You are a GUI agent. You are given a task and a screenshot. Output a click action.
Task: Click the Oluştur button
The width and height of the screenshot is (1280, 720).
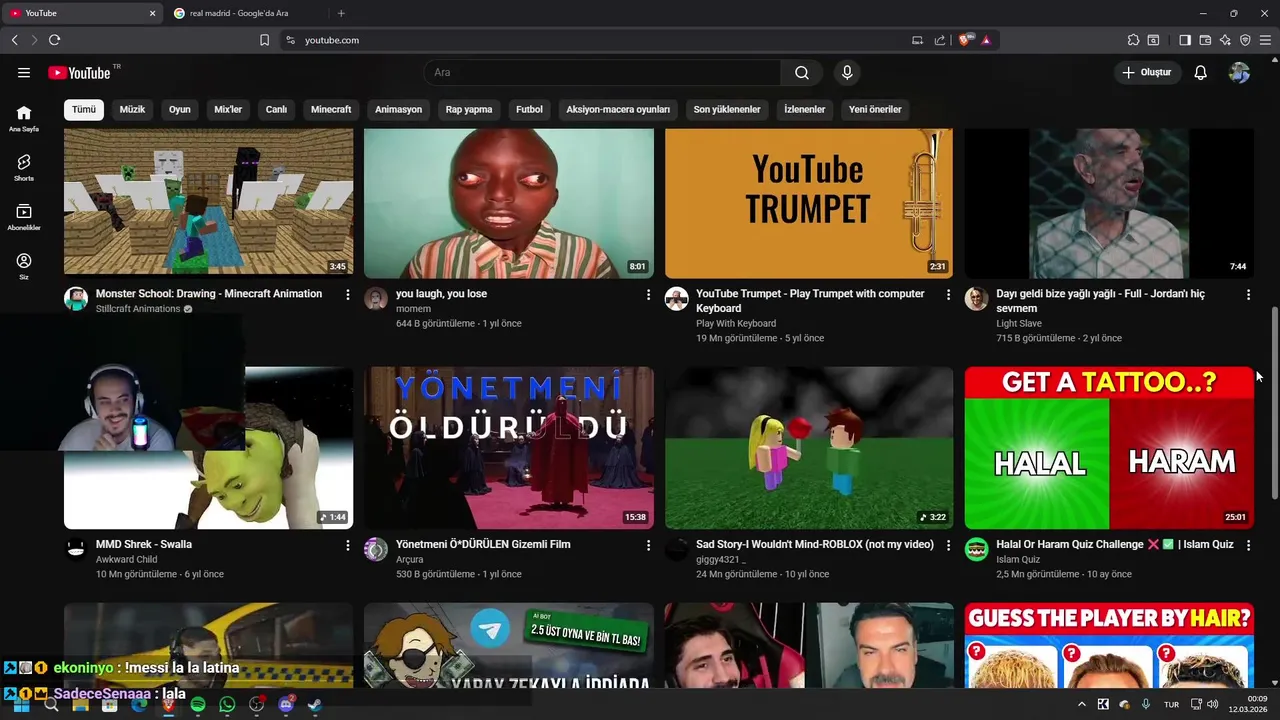pyautogui.click(x=1147, y=72)
